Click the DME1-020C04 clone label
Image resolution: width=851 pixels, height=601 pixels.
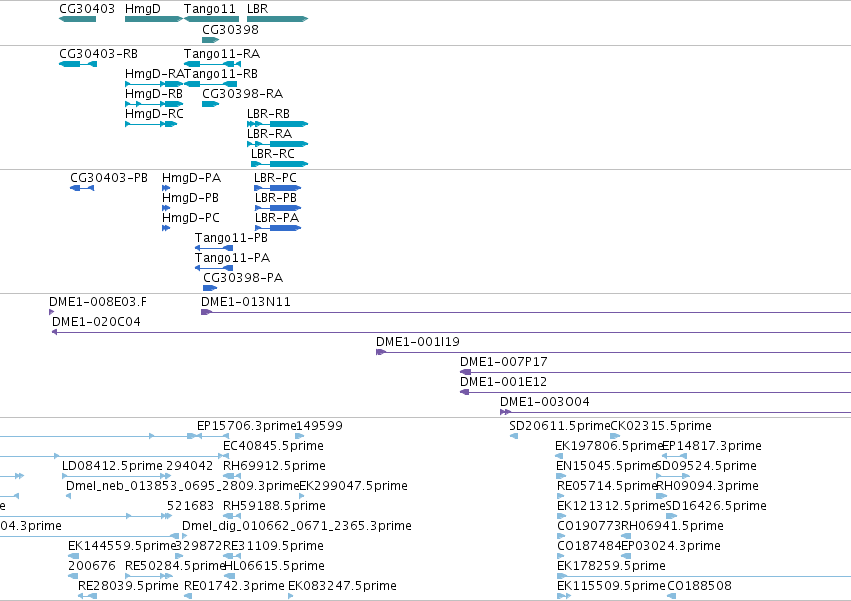click(96, 322)
